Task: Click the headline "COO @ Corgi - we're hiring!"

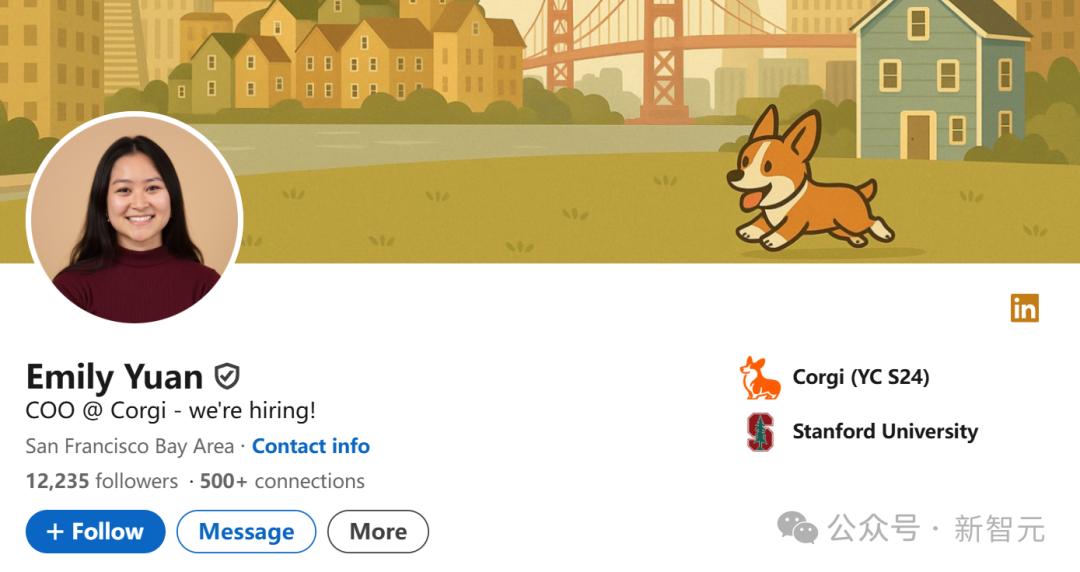Action: click(x=171, y=411)
